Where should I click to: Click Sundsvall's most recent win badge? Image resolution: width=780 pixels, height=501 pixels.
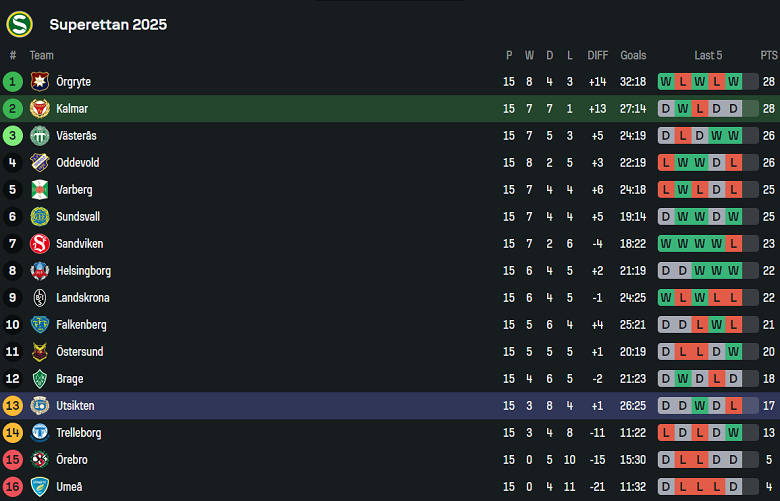pyautogui.click(x=734, y=217)
